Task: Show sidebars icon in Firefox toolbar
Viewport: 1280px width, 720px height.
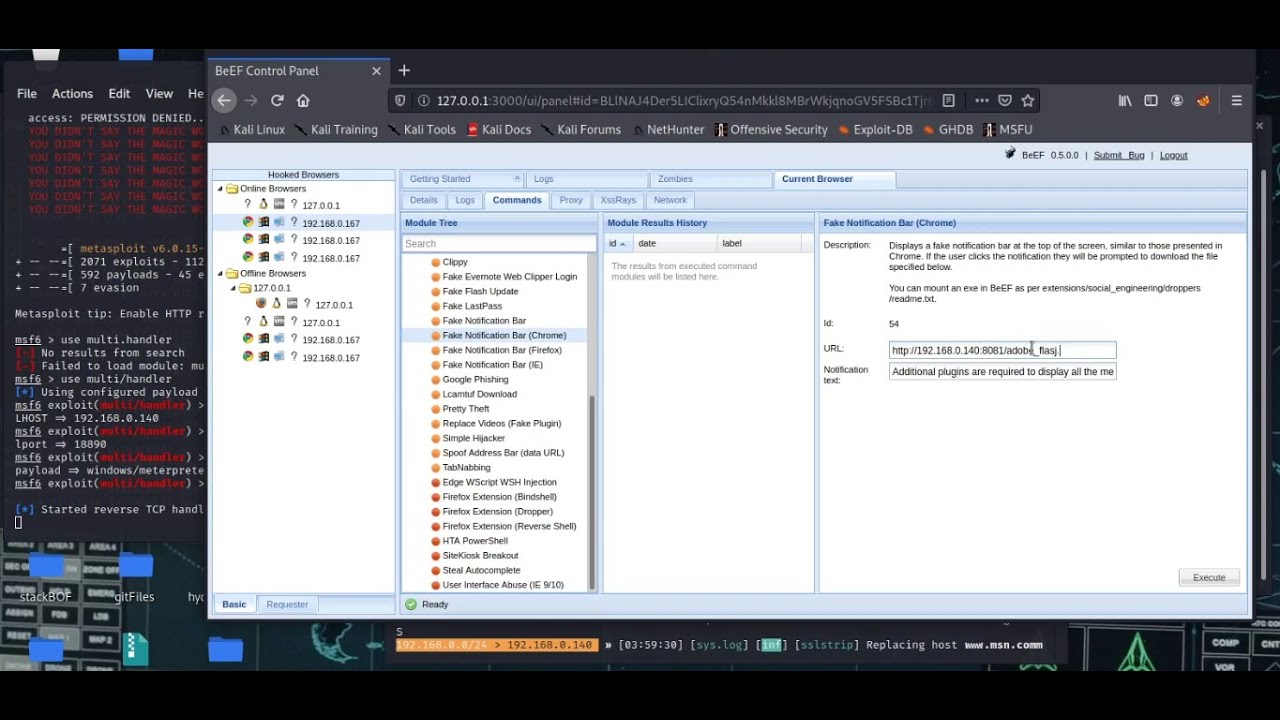Action: tap(1151, 100)
